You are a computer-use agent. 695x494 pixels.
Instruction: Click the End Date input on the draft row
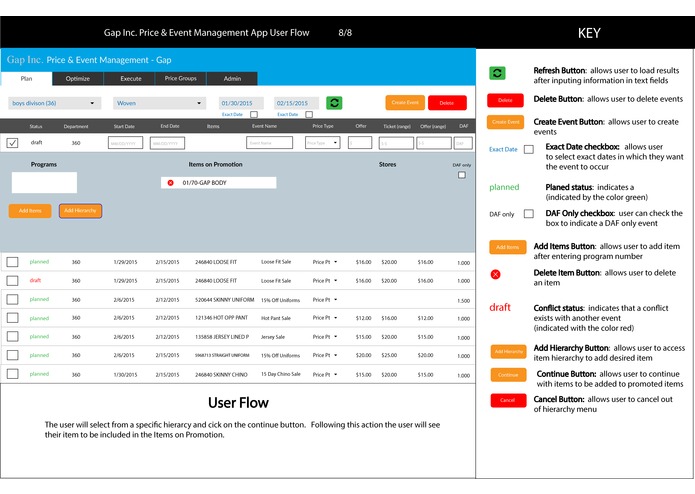click(x=167, y=143)
